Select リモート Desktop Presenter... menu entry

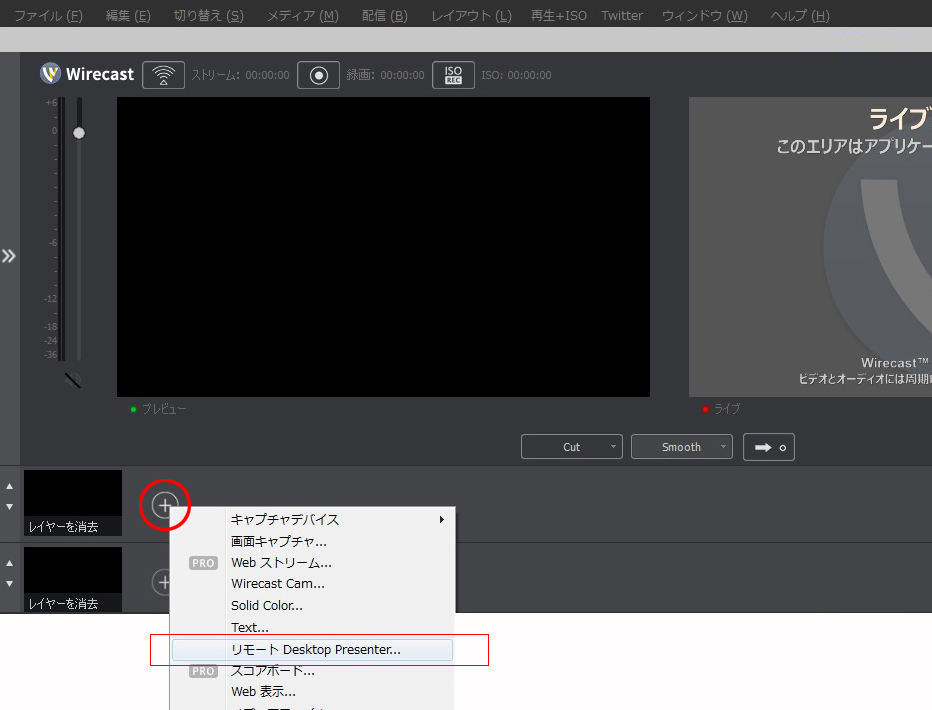(313, 649)
